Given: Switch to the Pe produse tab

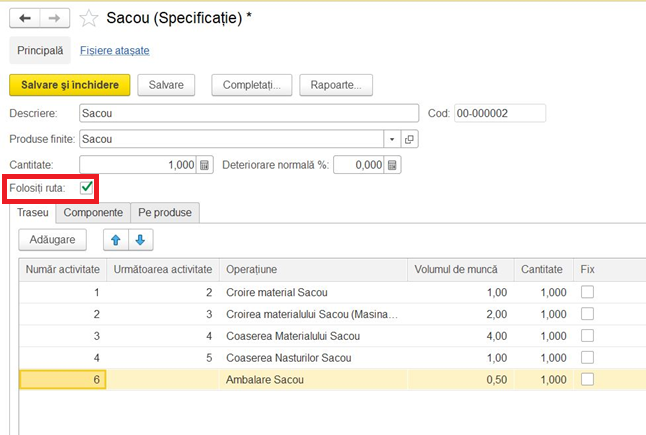Looking at the screenshot, I should tap(165, 213).
